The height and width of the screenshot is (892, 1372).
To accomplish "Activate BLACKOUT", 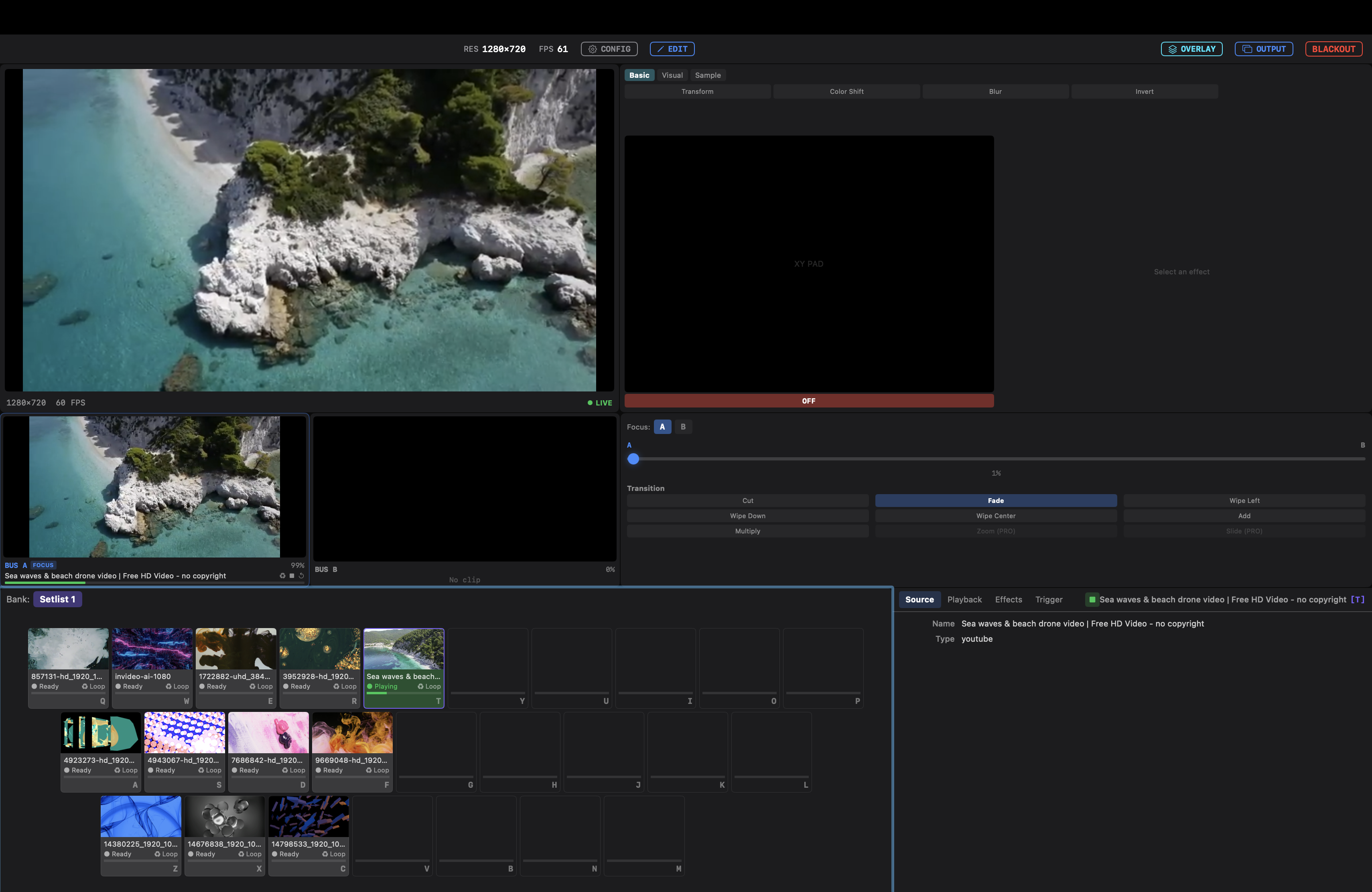I will [1333, 49].
